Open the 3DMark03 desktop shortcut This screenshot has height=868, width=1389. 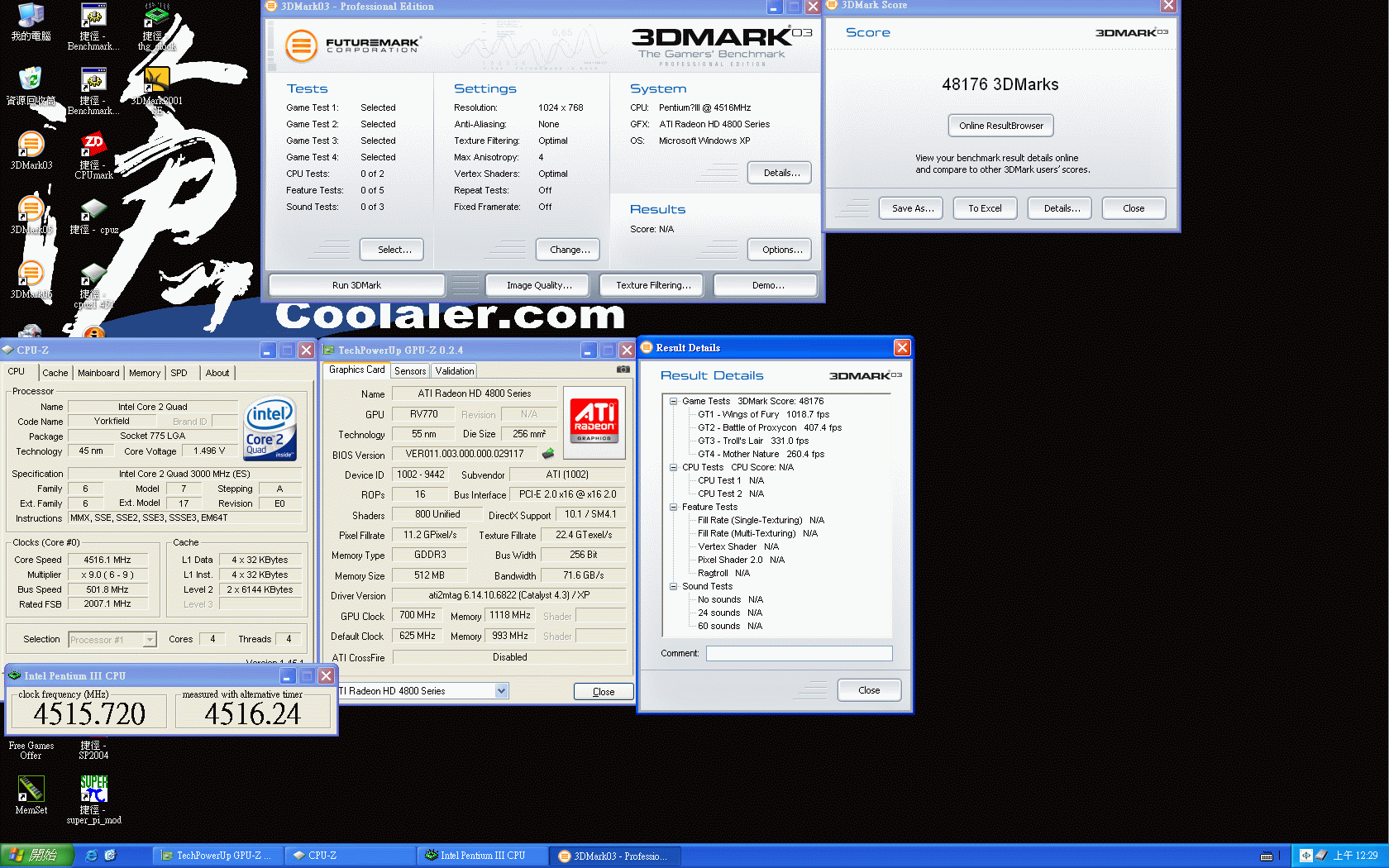point(31,150)
